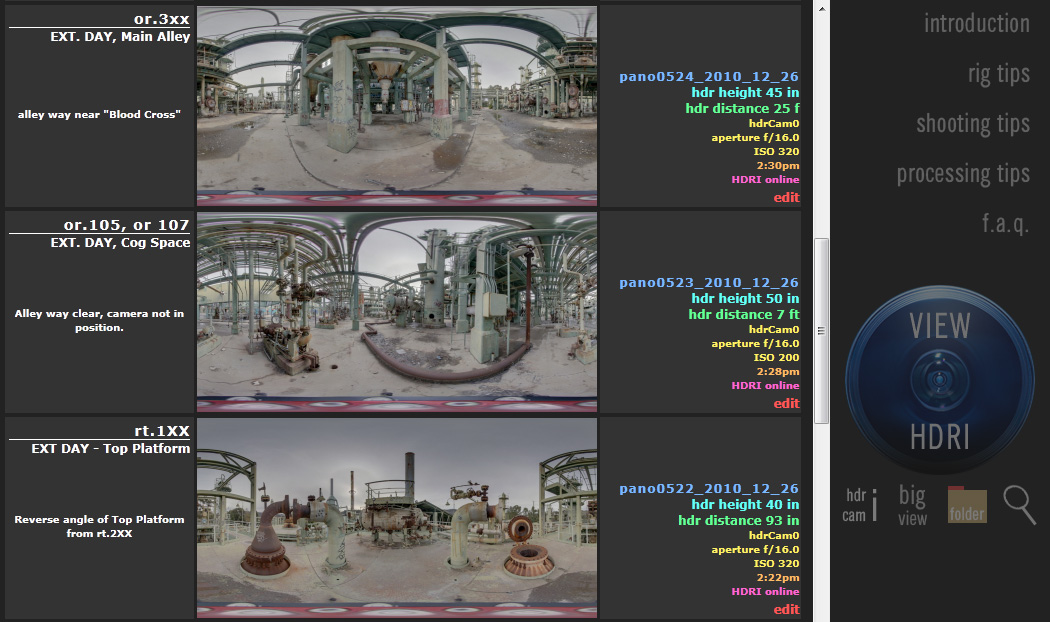The width and height of the screenshot is (1050, 622).
Task: Click '2:28pm' time value
Action: click(777, 372)
